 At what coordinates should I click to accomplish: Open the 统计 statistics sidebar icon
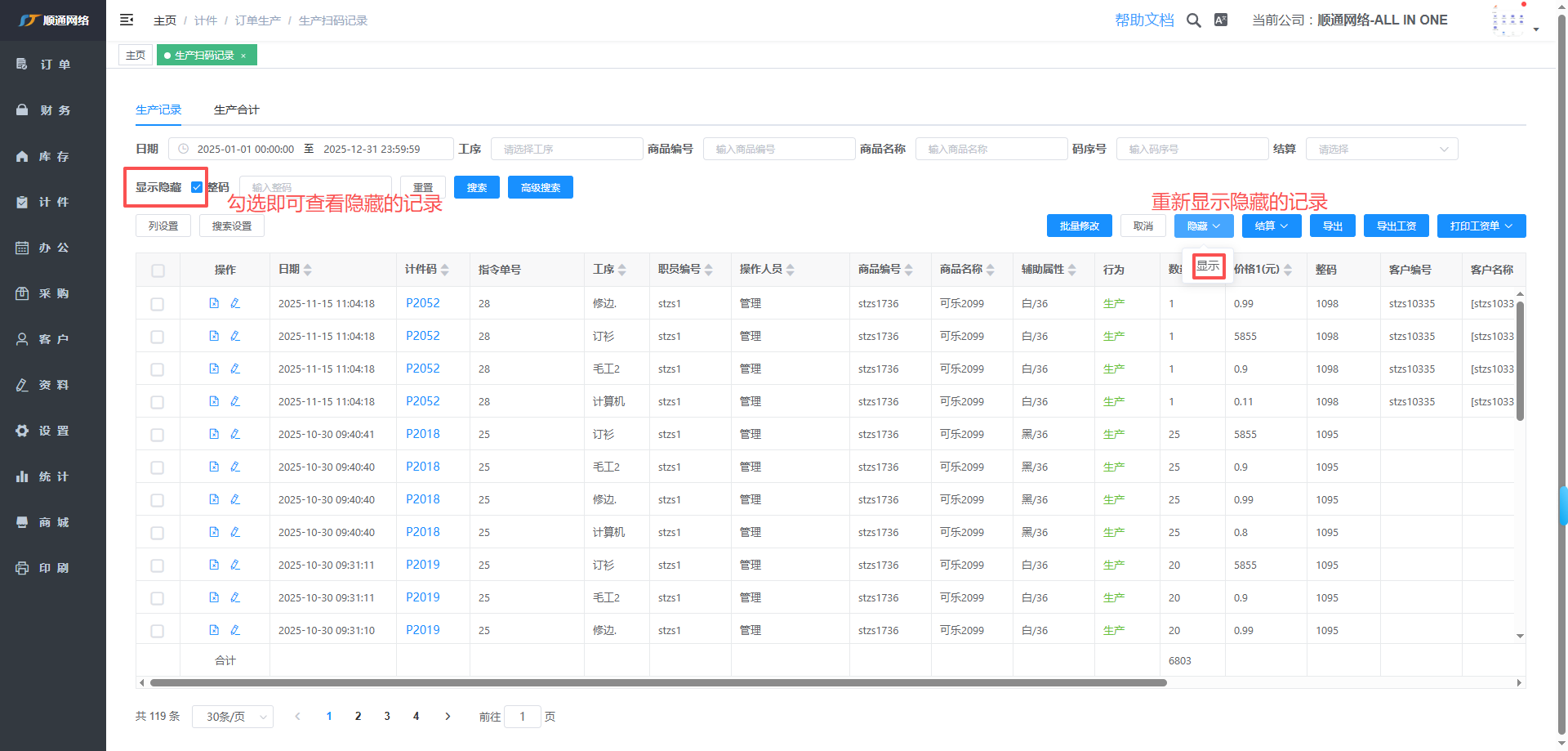[x=23, y=476]
